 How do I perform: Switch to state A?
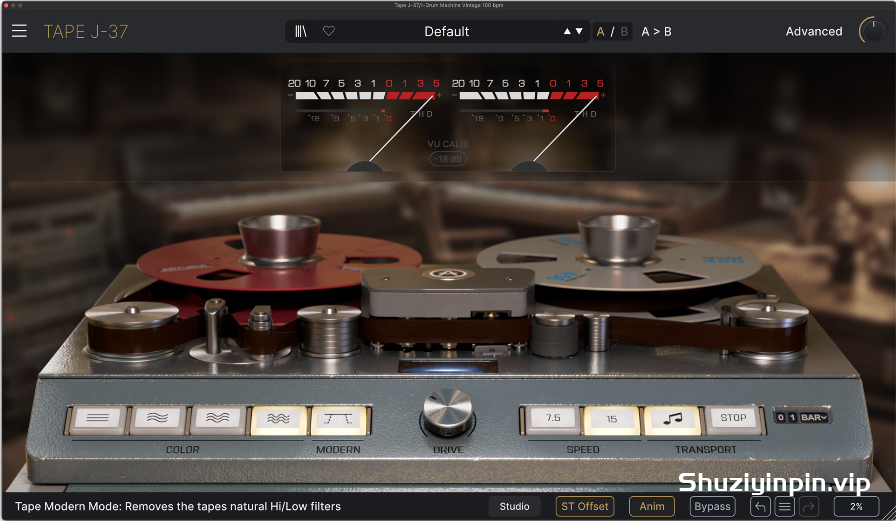601,31
